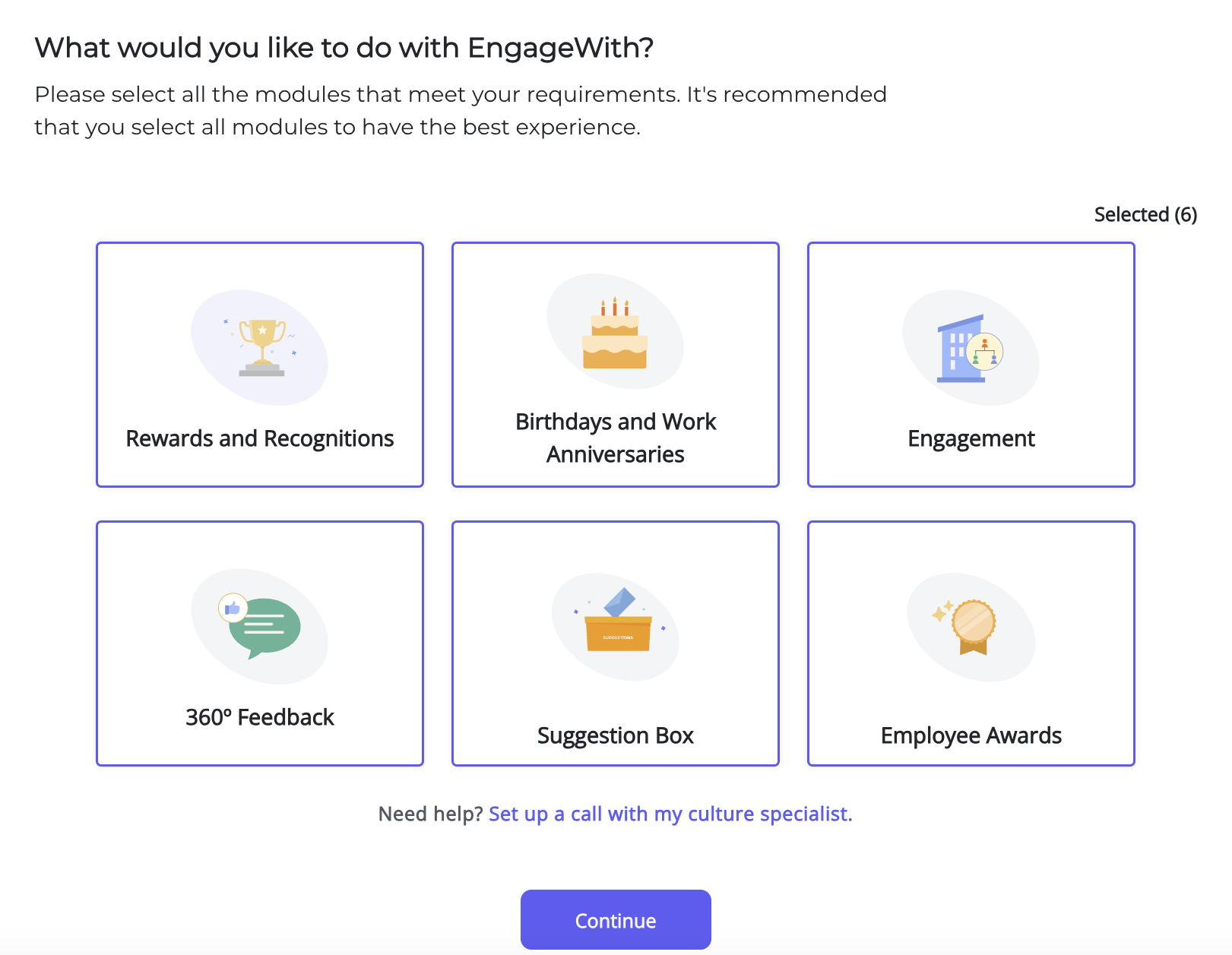Click the Continue button
This screenshot has height=955, width=1232.
coord(616,920)
